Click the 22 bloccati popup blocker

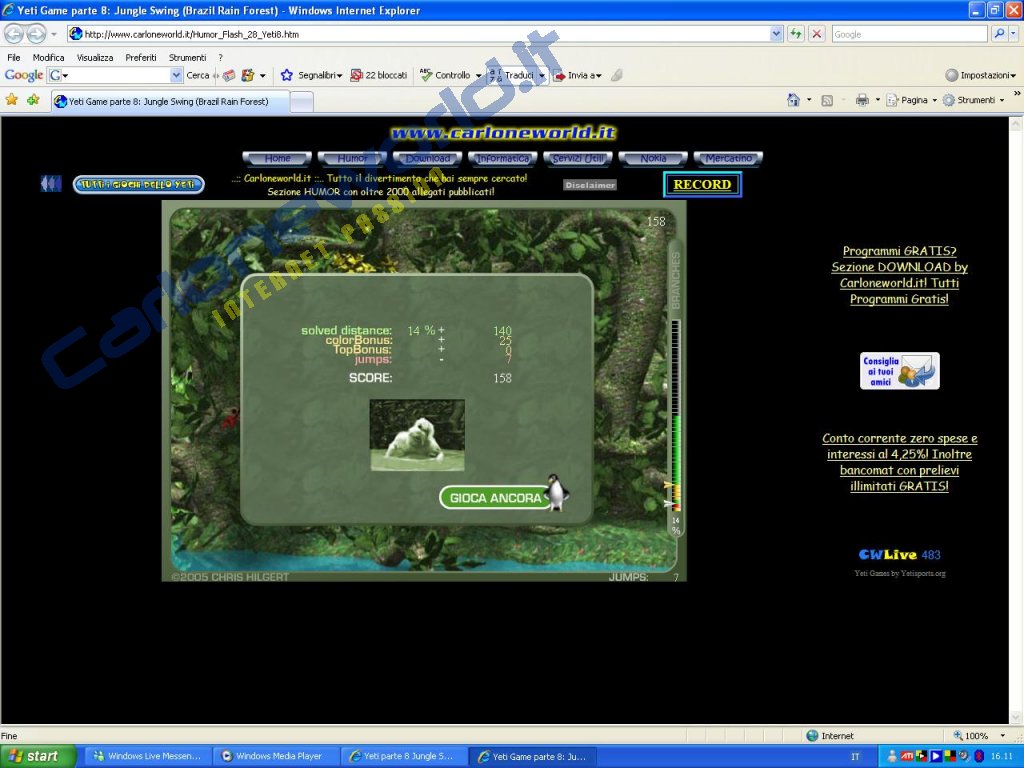tap(379, 75)
